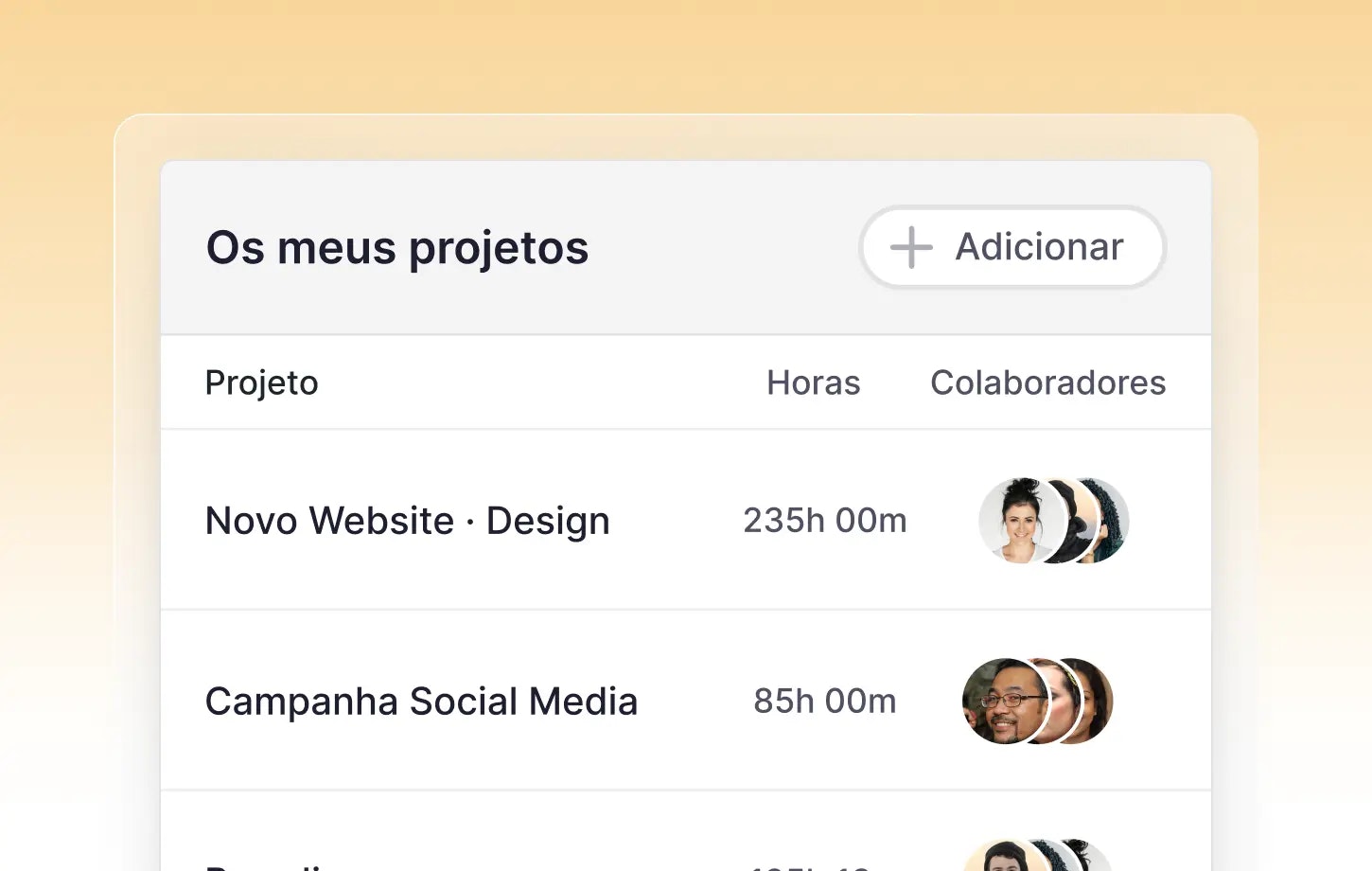Select the Colaboradores column header

(x=1047, y=382)
